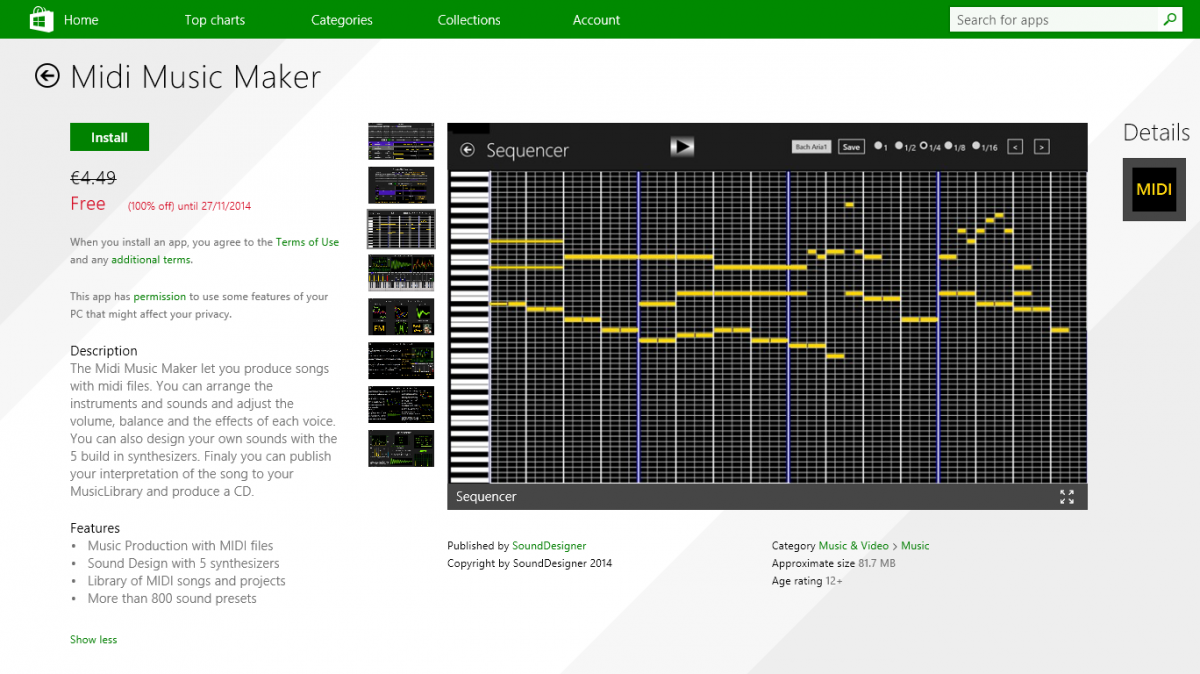
Task: Expand the screenshot to full screen
Action: [1067, 497]
